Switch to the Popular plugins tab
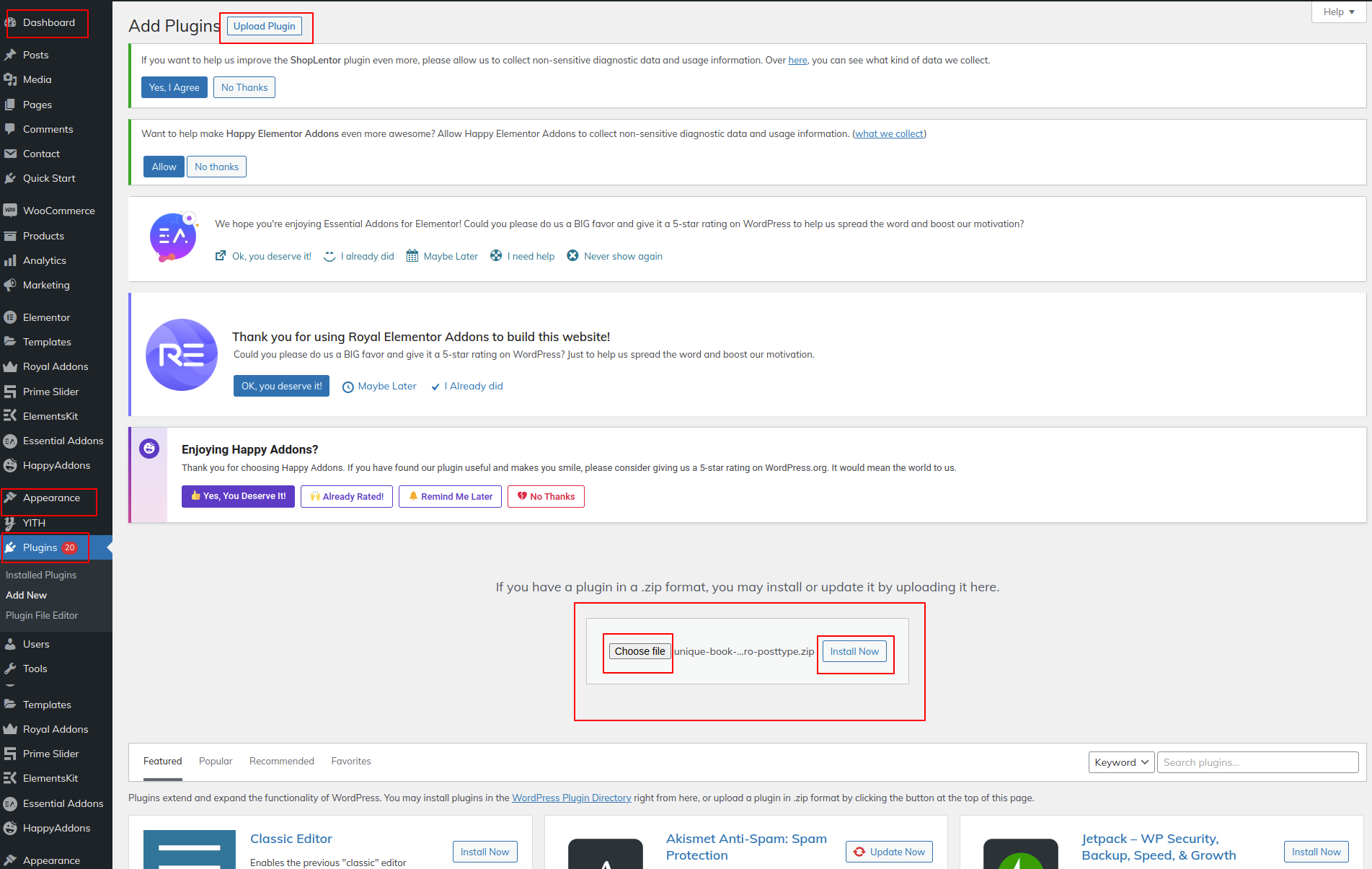The width and height of the screenshot is (1372, 869). click(x=216, y=761)
